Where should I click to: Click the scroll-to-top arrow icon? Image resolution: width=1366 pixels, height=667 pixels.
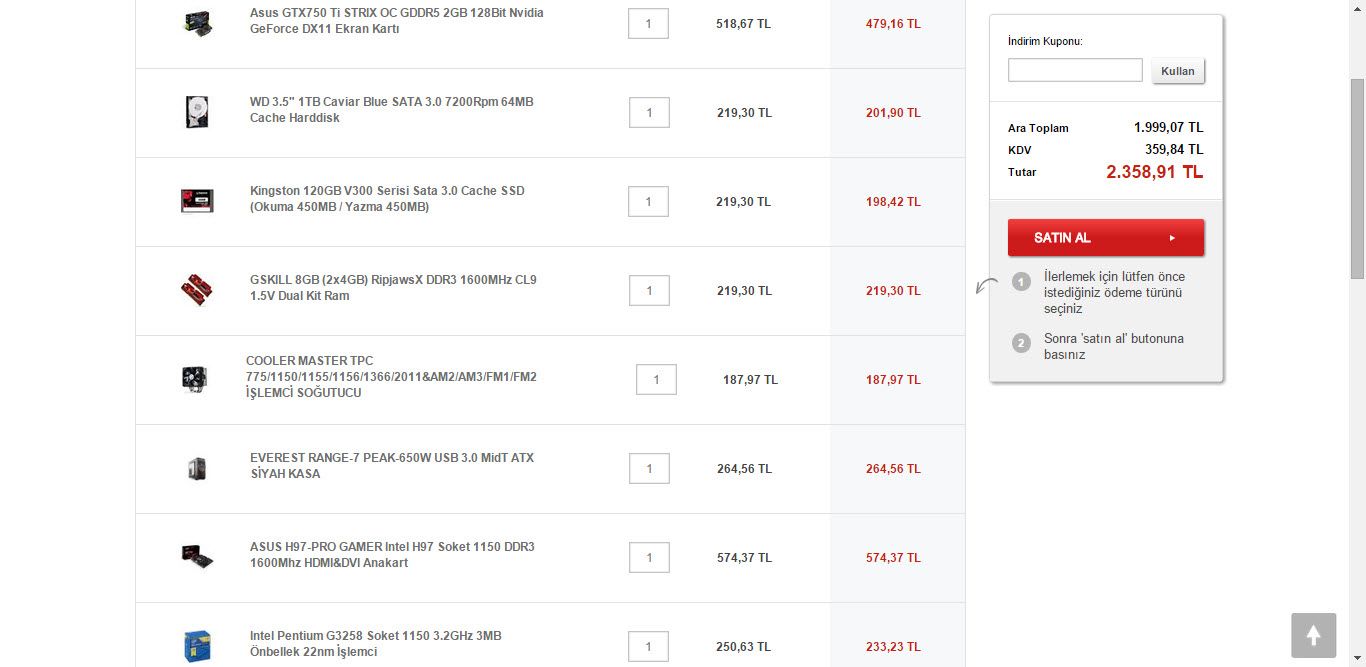click(1313, 635)
